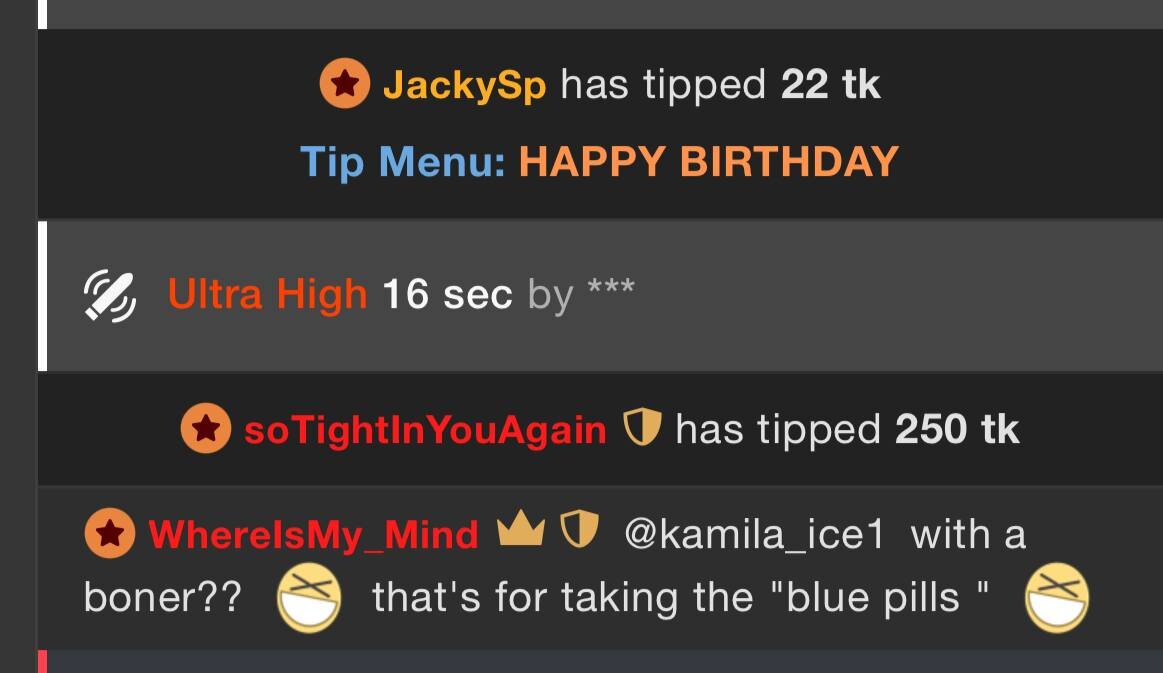Screen dimensions: 1163x673
Task: Open the Tip Menu label
Action: click(403, 162)
